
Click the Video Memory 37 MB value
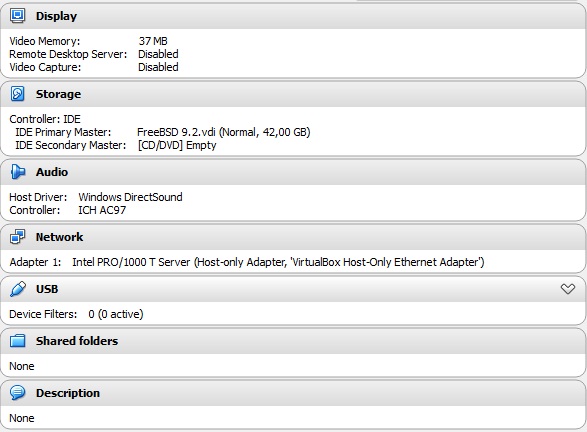[153, 41]
